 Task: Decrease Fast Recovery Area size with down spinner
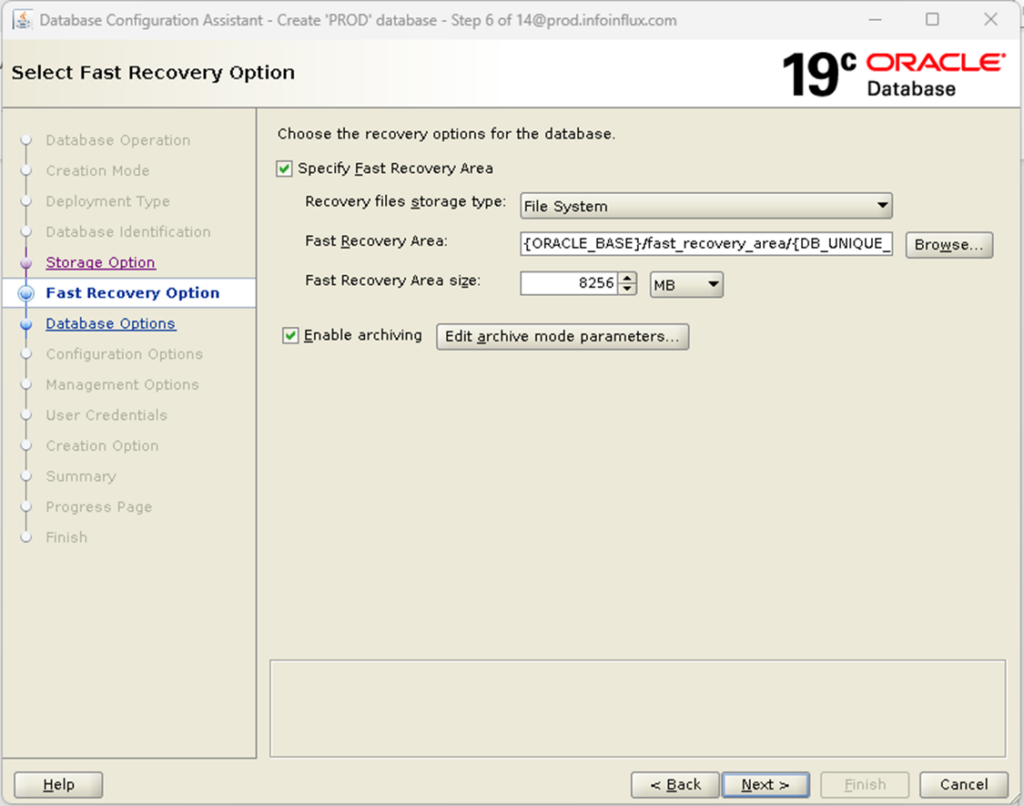tap(629, 288)
